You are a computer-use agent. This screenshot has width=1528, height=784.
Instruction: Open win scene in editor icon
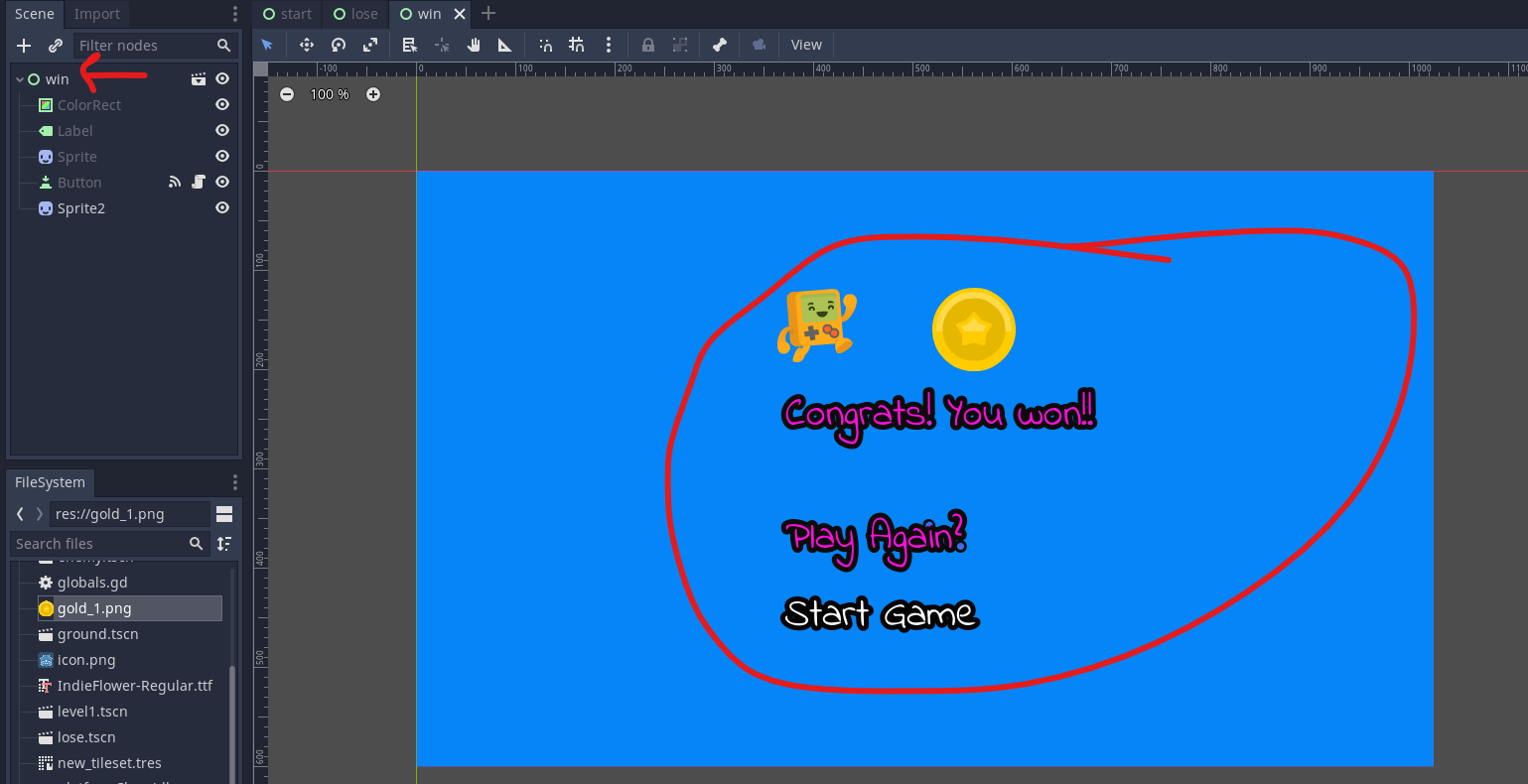tap(199, 79)
